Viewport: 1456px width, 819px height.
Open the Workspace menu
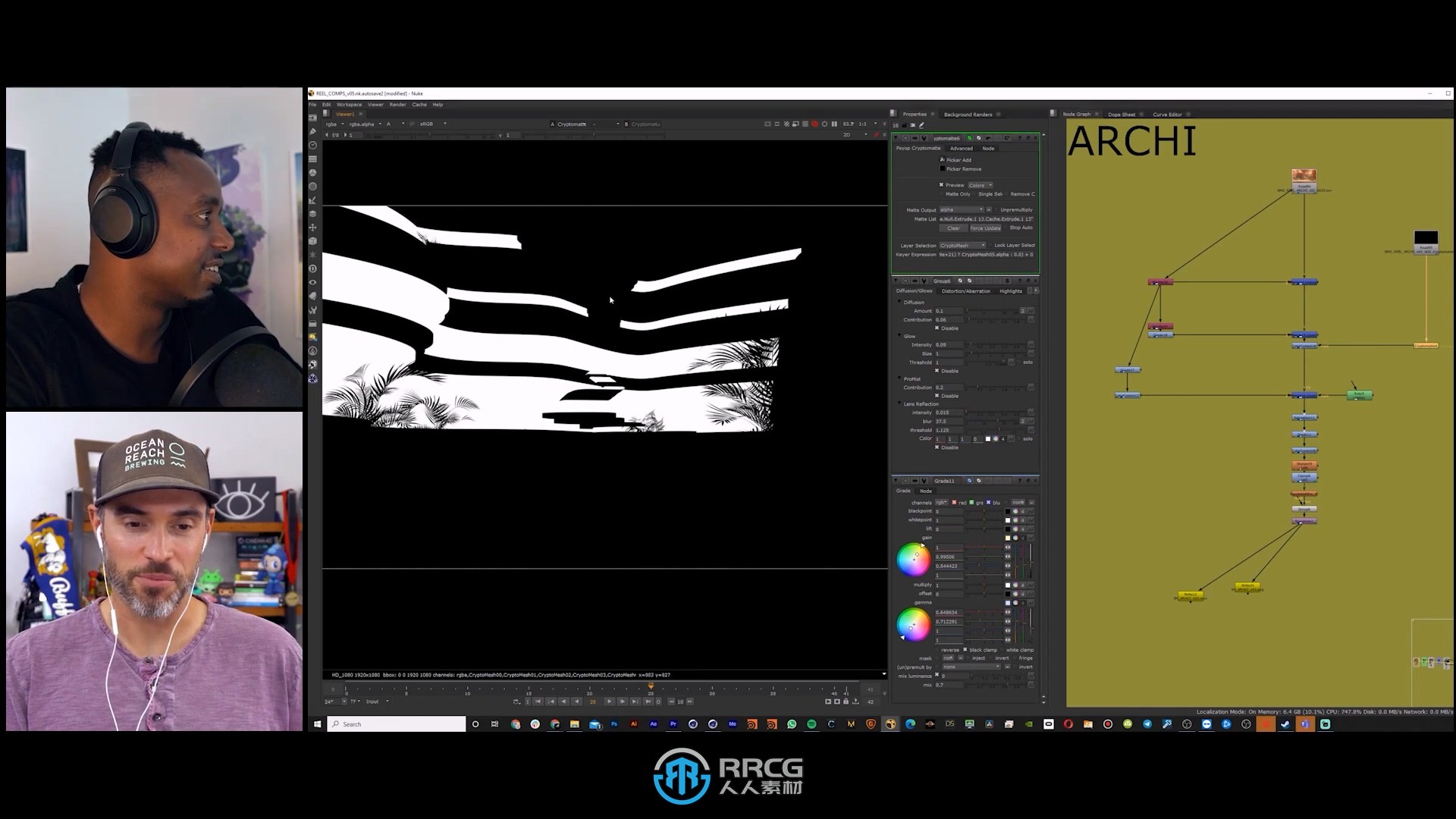point(349,105)
